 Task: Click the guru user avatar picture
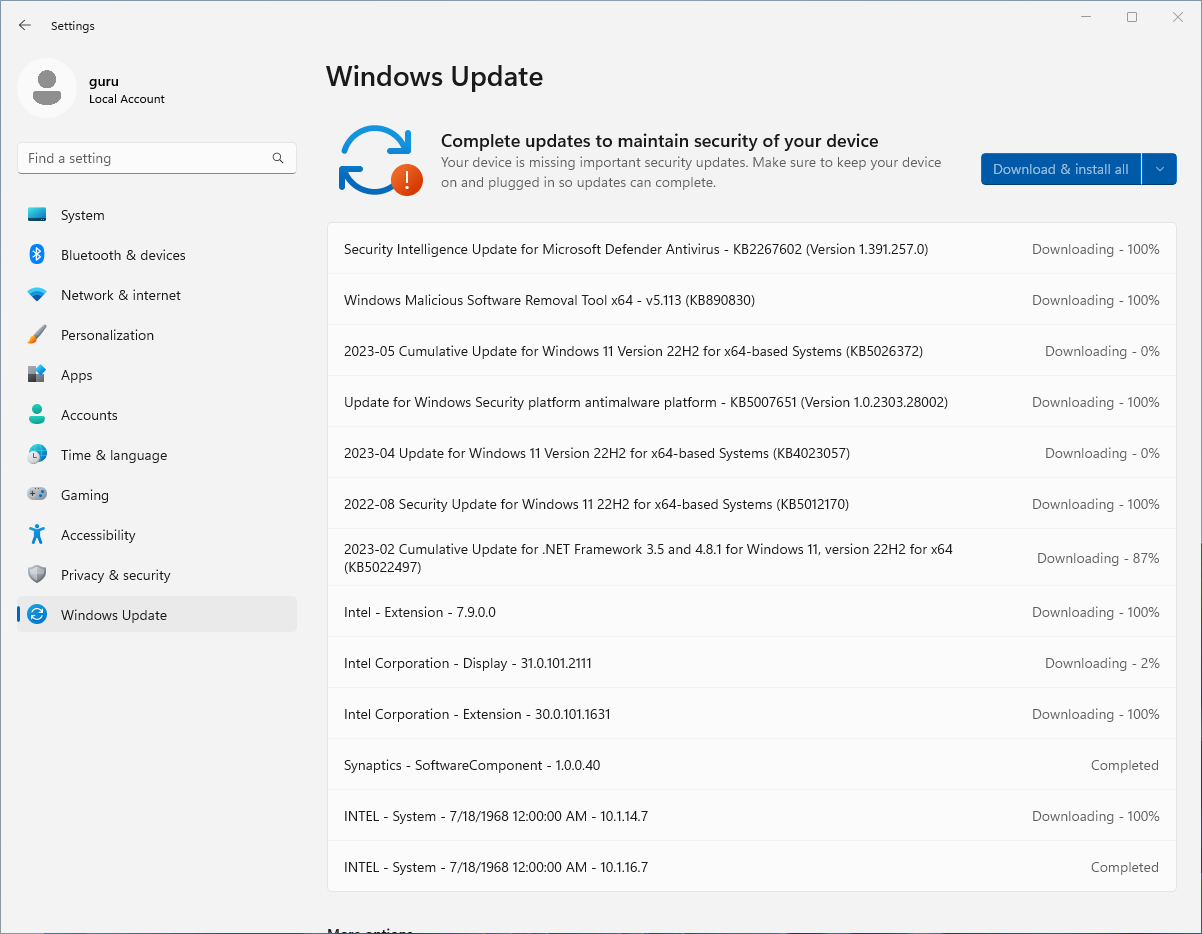(x=47, y=88)
